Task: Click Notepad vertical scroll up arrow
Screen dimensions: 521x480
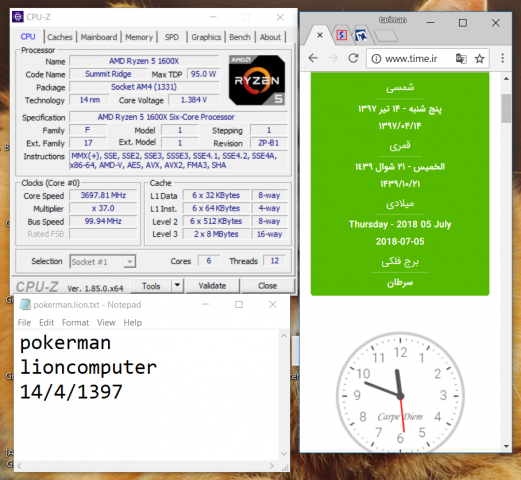Action: (x=284, y=336)
